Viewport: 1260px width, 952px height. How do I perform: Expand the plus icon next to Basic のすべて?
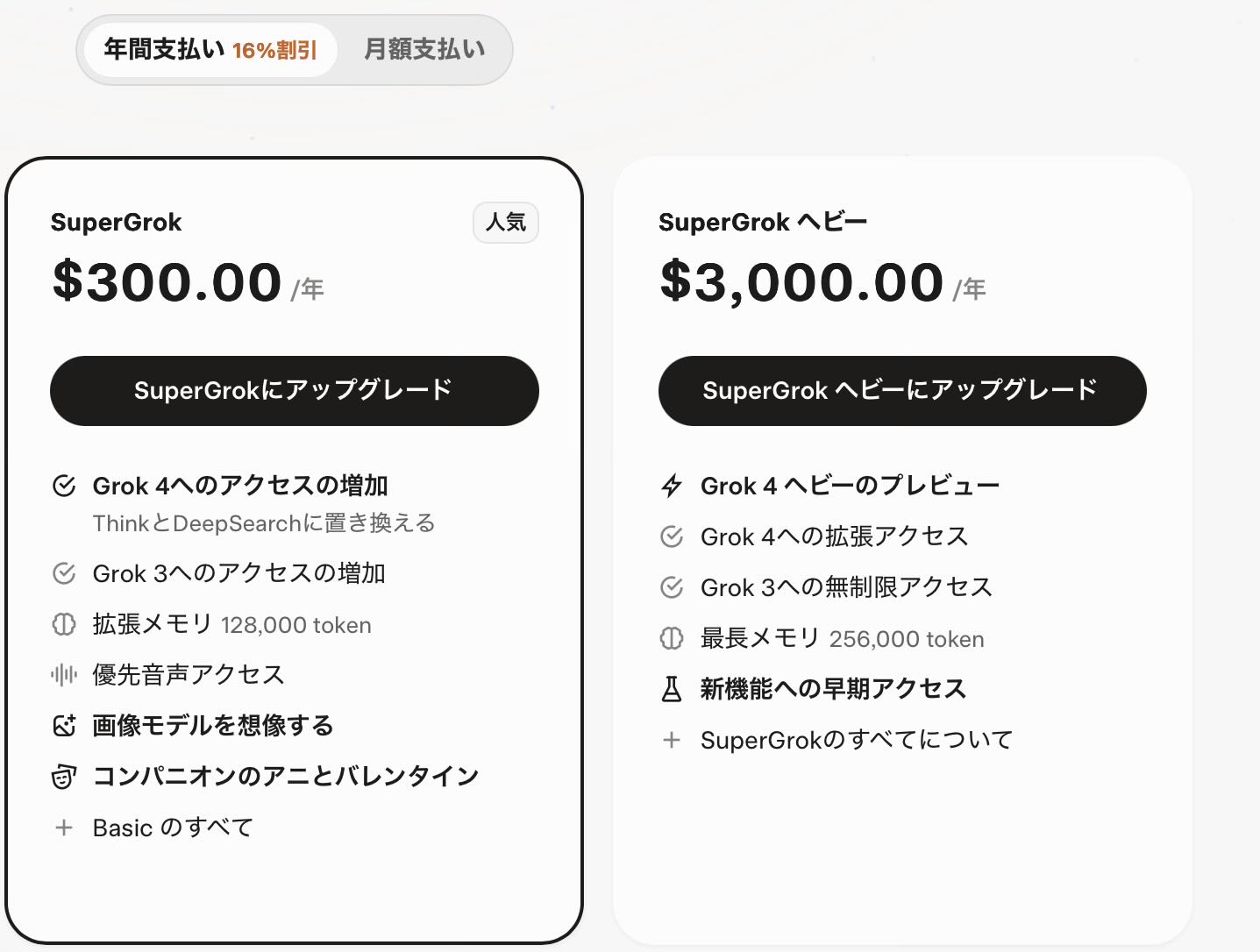pos(64,828)
